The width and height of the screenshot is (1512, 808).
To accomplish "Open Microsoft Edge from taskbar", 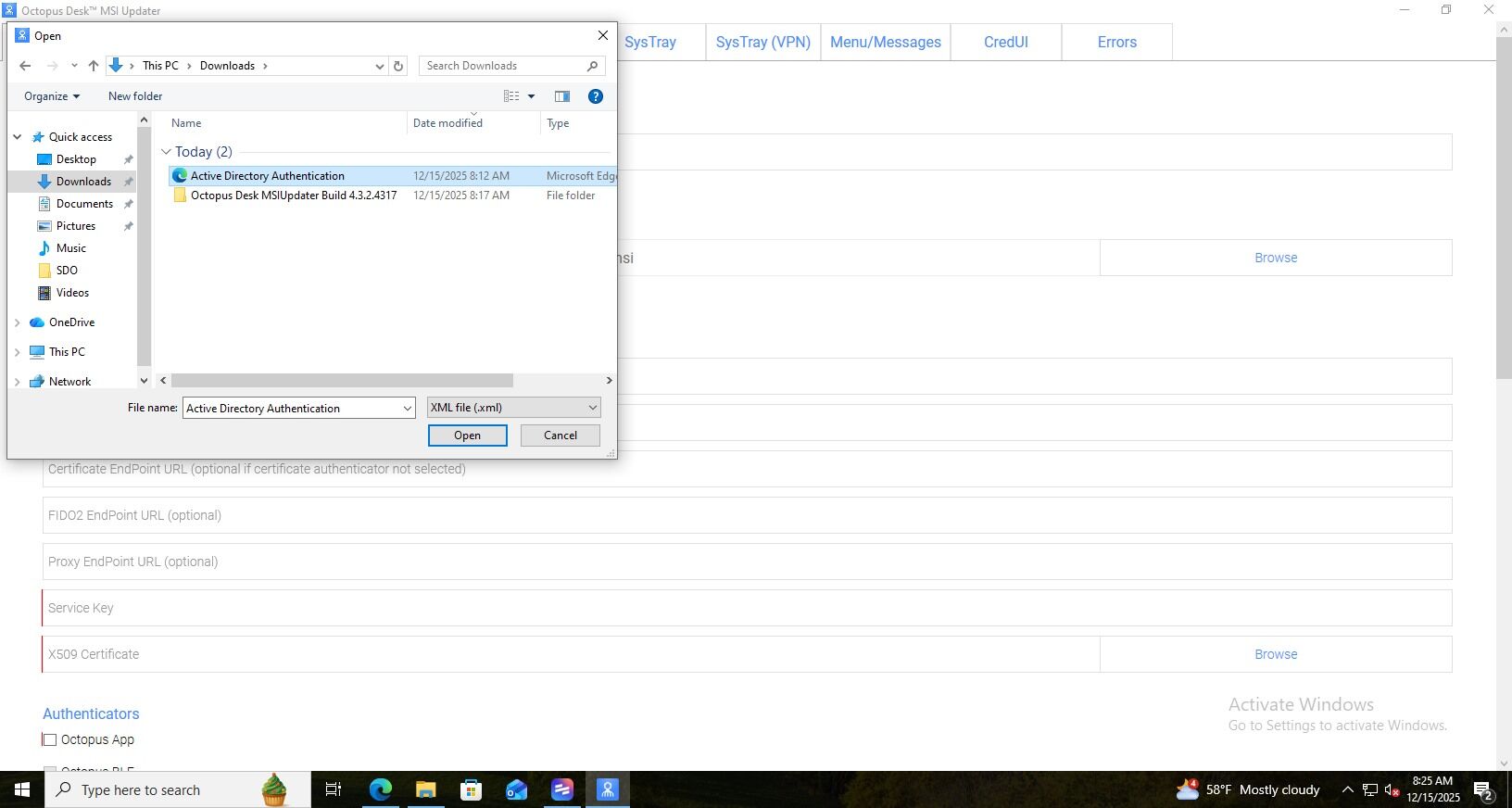I will (381, 789).
